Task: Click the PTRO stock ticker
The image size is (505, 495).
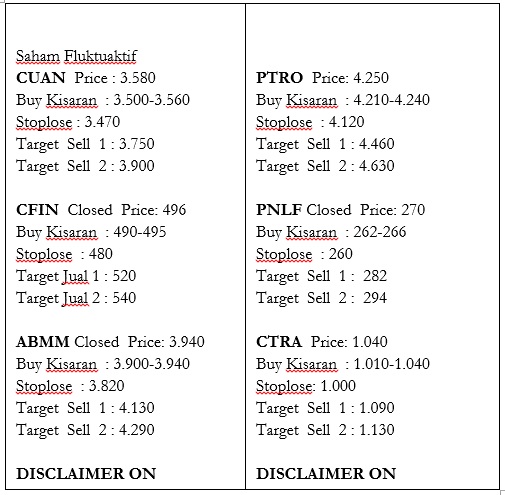Action: click(x=279, y=78)
